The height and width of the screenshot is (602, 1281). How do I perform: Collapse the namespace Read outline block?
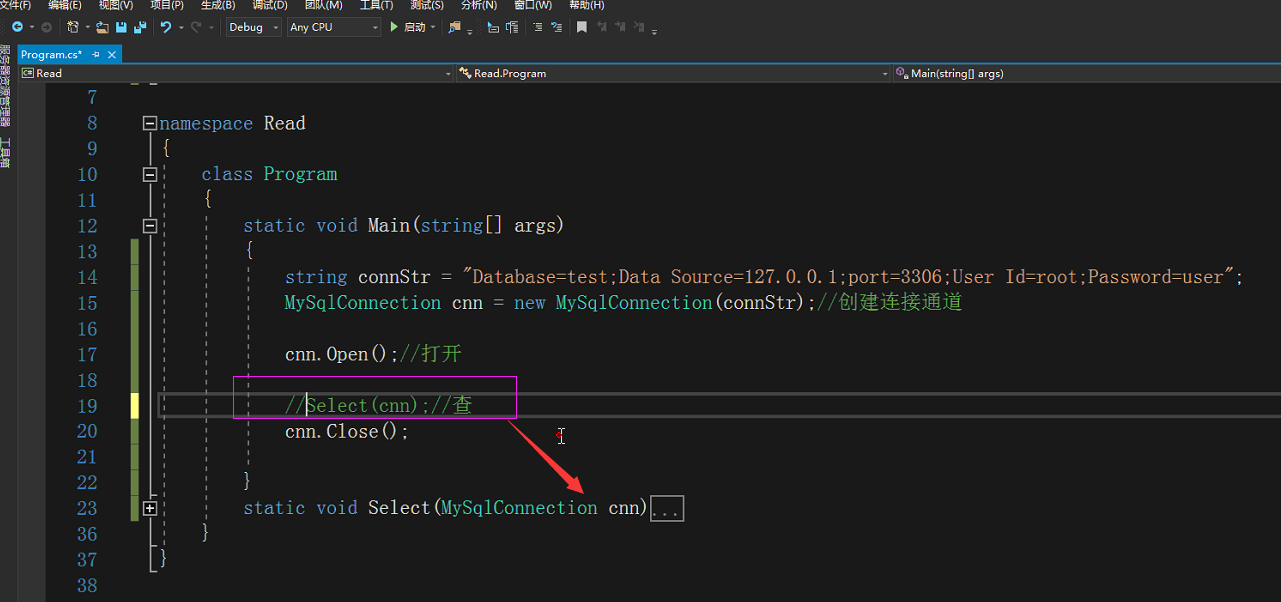click(150, 123)
